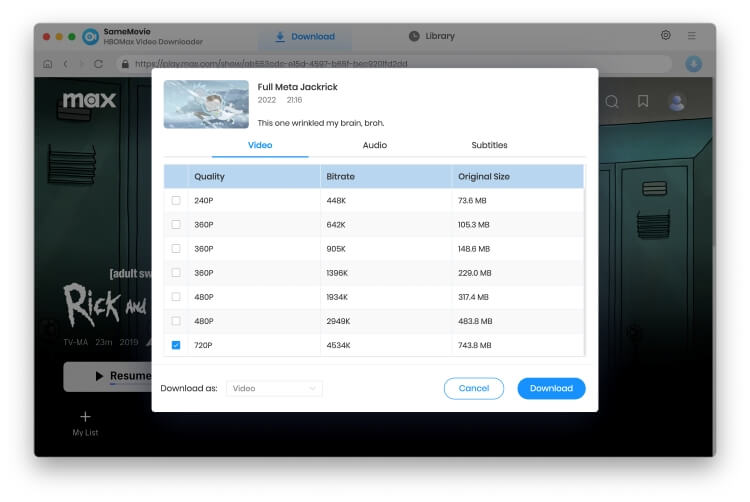Go forward with the right arrow
This screenshot has width=750, height=502.
(x=81, y=64)
